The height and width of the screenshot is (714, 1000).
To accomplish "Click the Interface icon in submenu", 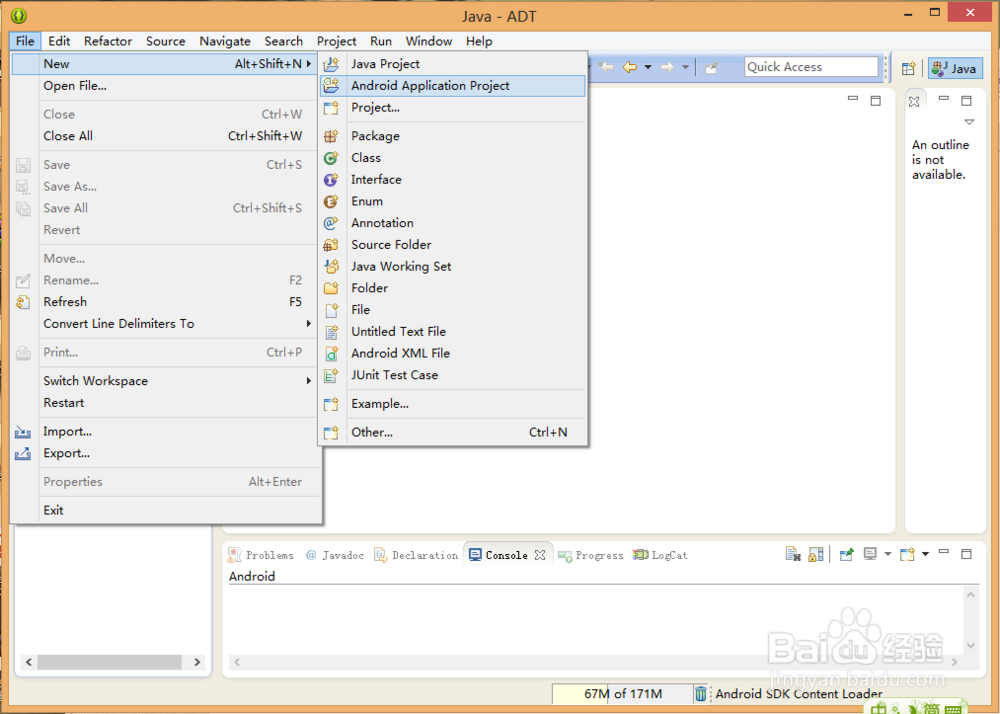I will (x=331, y=179).
